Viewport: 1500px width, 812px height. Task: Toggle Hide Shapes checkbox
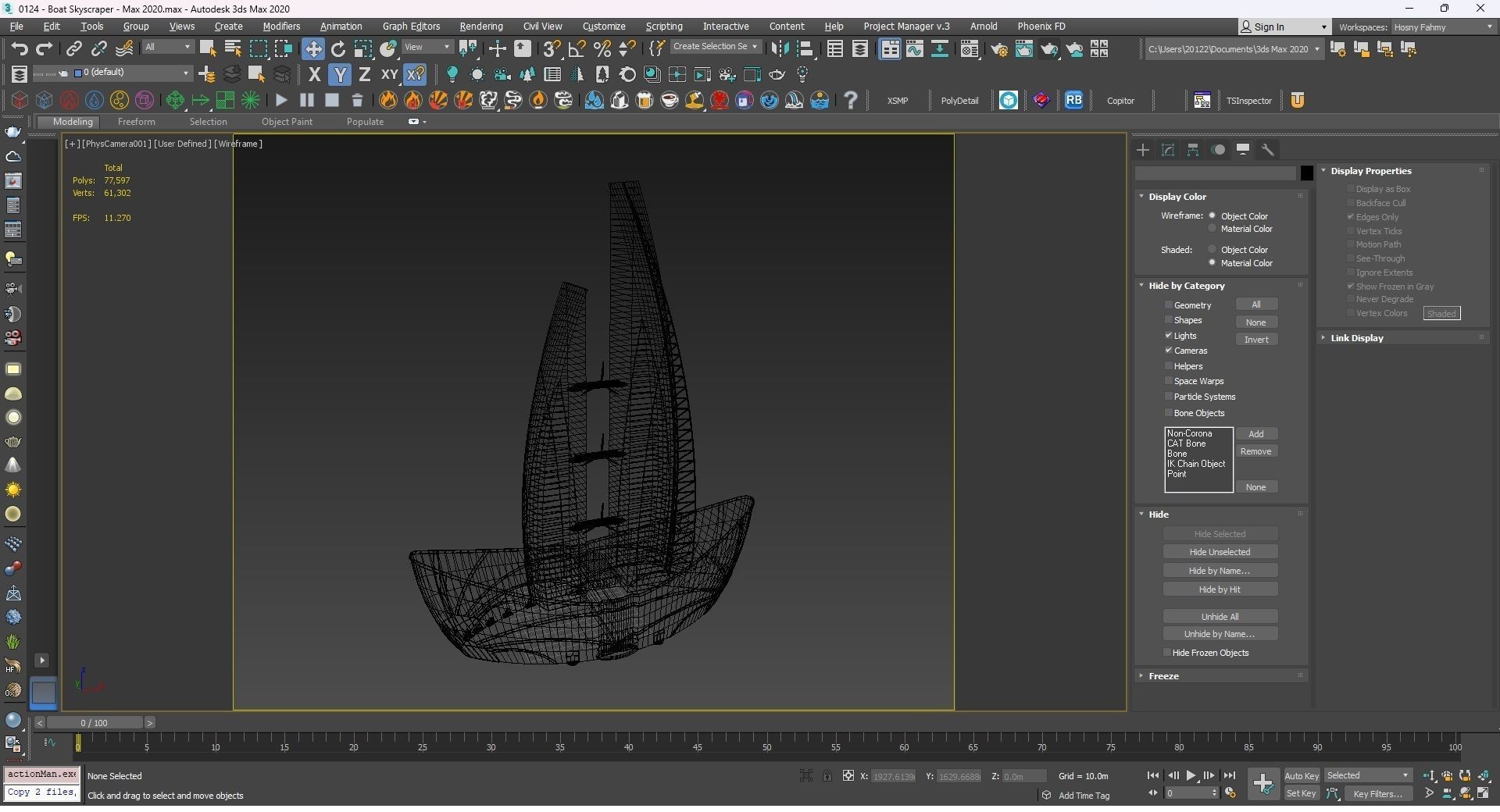coord(1169,319)
